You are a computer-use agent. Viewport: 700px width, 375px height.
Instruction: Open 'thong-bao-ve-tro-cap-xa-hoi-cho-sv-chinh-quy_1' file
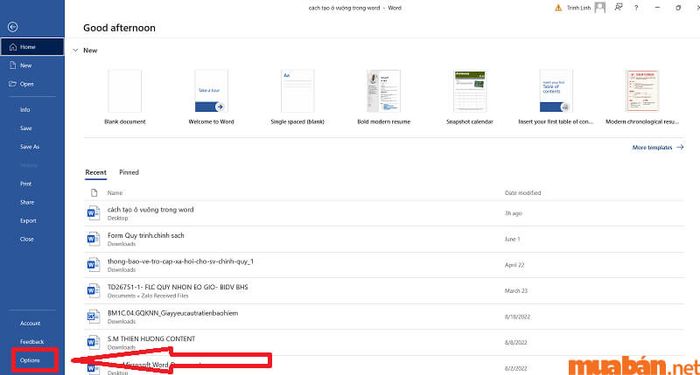[x=384, y=265]
